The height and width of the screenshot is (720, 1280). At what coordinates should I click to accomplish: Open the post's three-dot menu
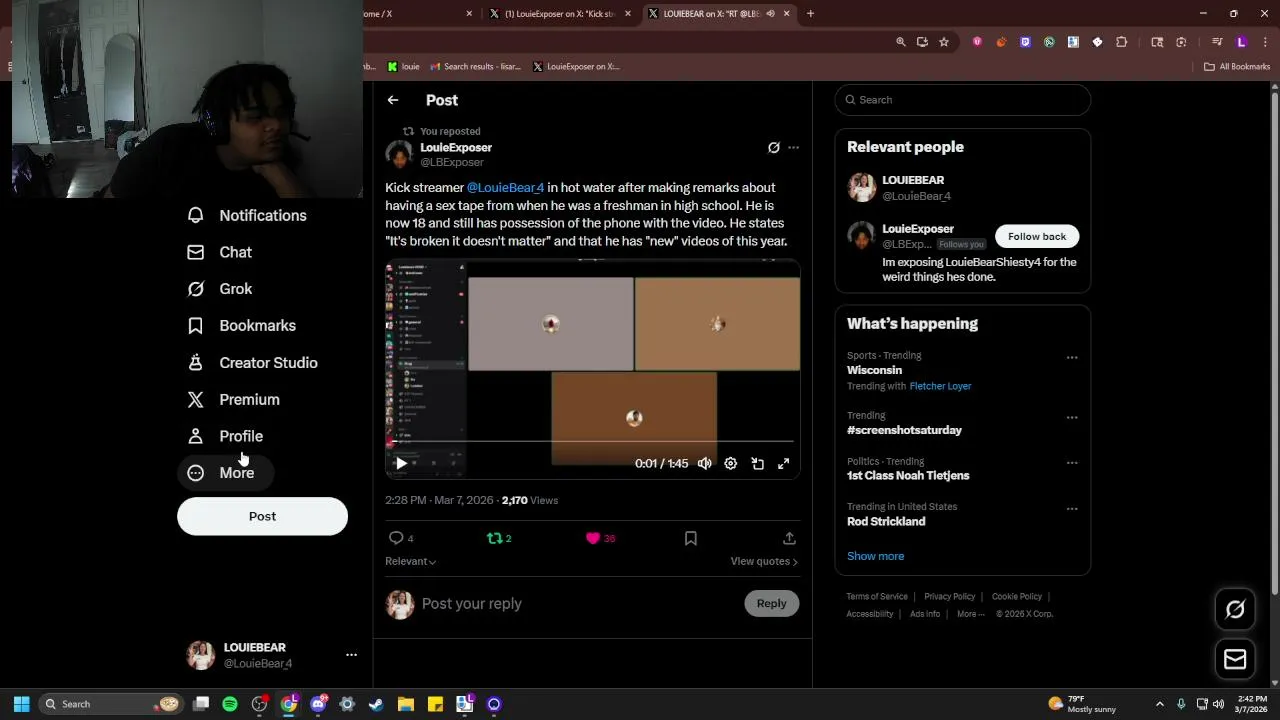point(793,148)
